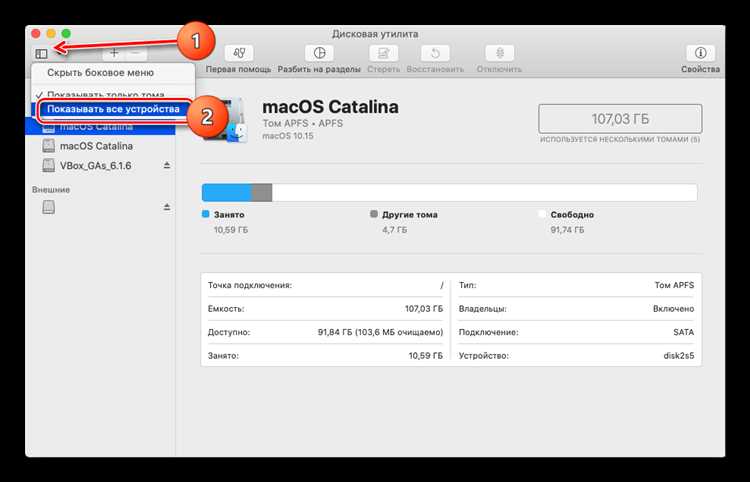Viewport: 750px width, 482px height.
Task: Run Первая помощь (First Aid) tool
Action: tap(239, 53)
